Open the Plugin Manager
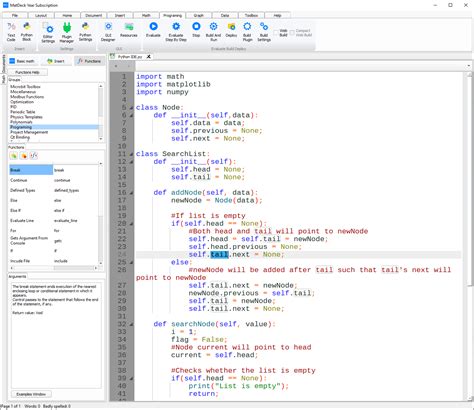The height and width of the screenshot is (410, 474). 67,32
